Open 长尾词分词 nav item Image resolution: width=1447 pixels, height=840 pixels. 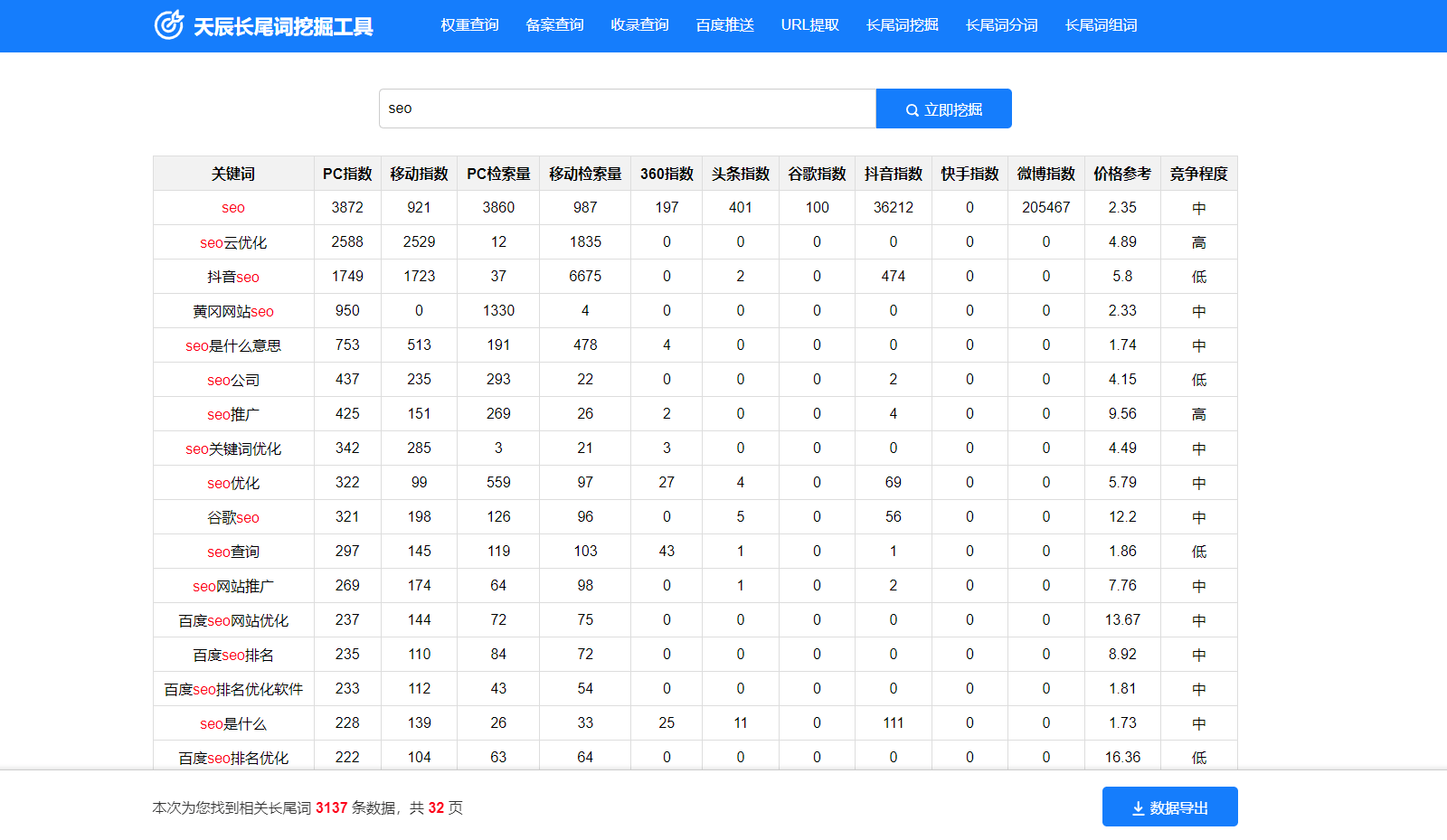coord(1002,25)
